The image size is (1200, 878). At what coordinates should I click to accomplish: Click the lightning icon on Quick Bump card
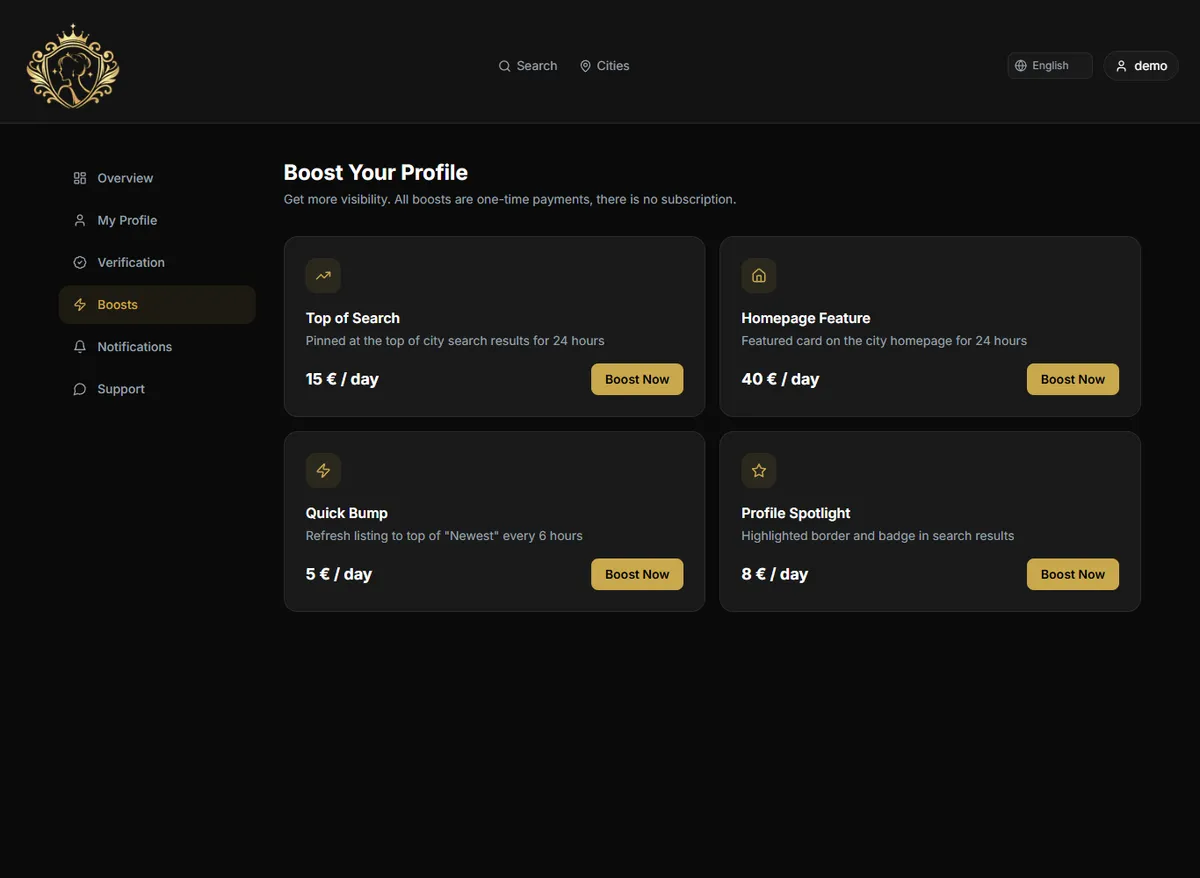[323, 471]
